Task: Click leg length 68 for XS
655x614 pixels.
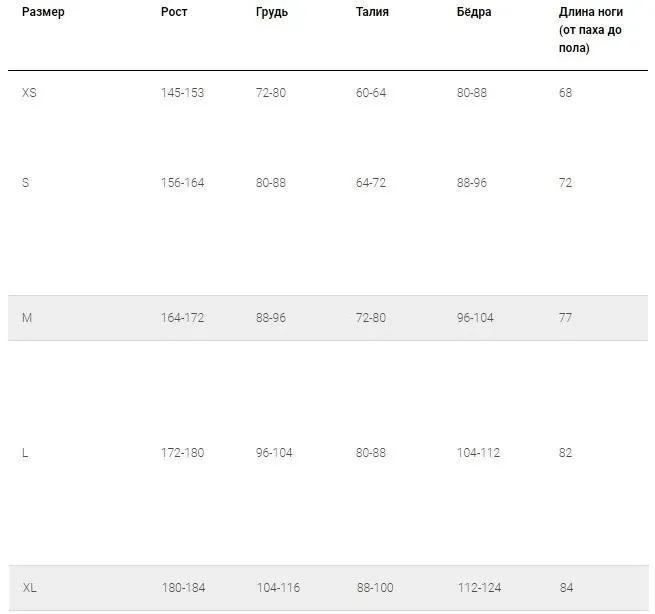Action: coord(565,93)
